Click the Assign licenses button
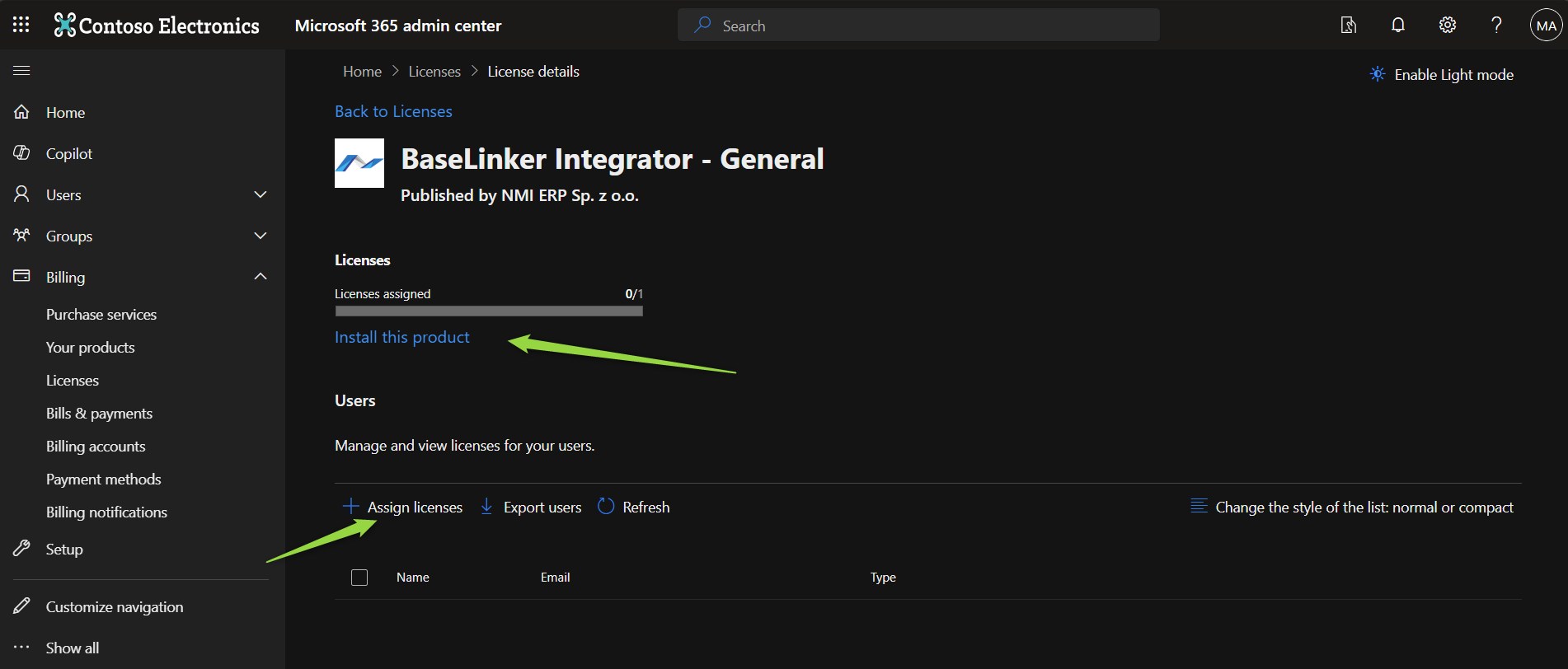 point(403,507)
